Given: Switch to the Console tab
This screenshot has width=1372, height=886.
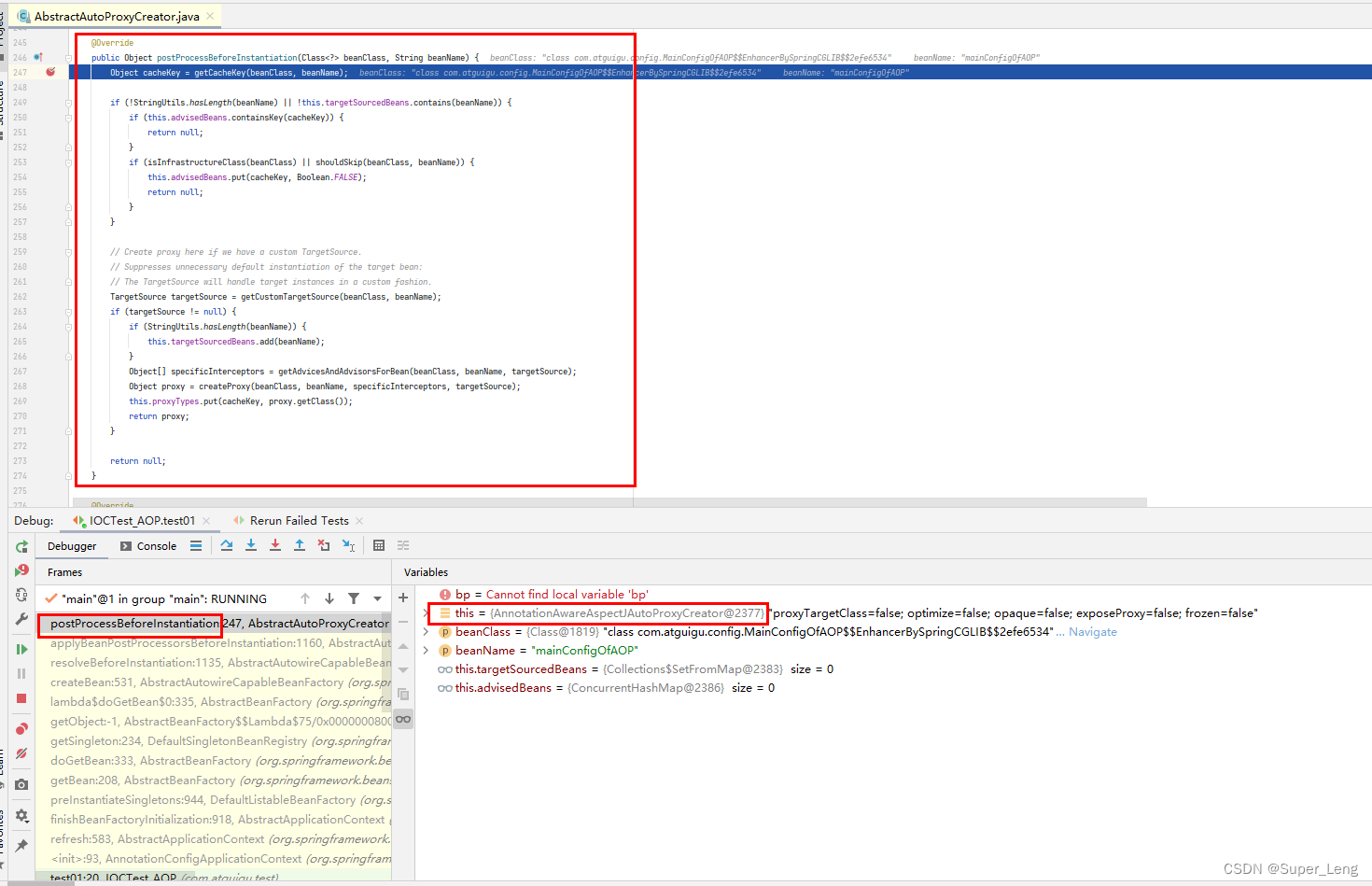Looking at the screenshot, I should (148, 546).
